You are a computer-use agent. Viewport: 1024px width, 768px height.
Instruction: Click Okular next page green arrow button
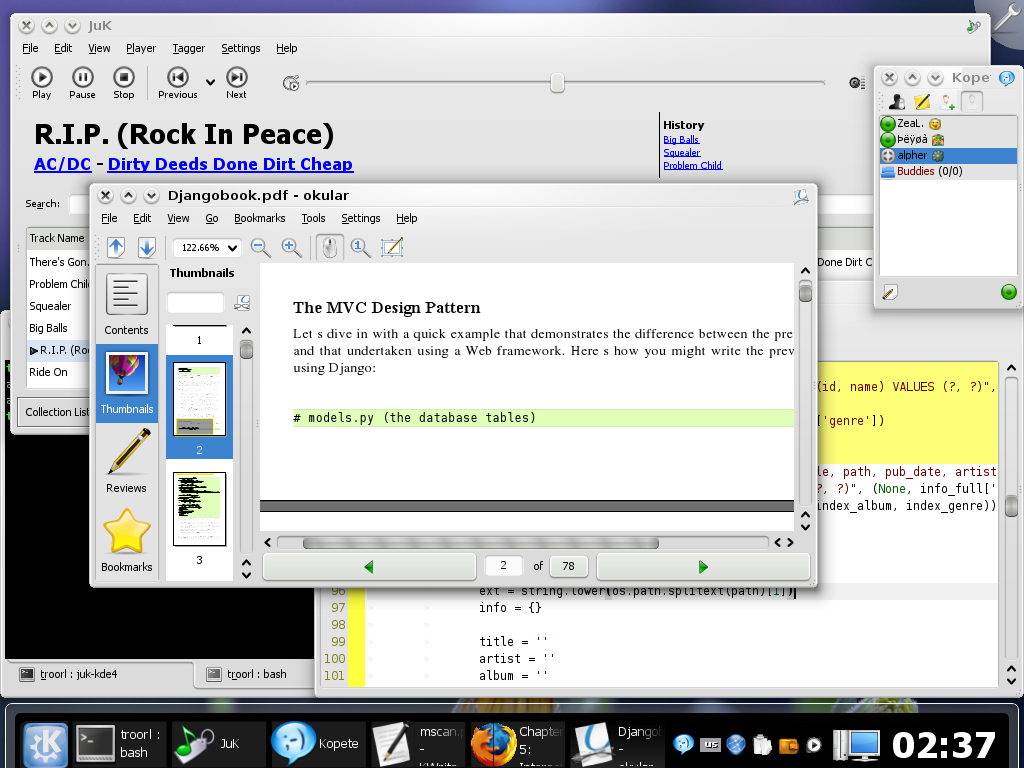tap(703, 566)
